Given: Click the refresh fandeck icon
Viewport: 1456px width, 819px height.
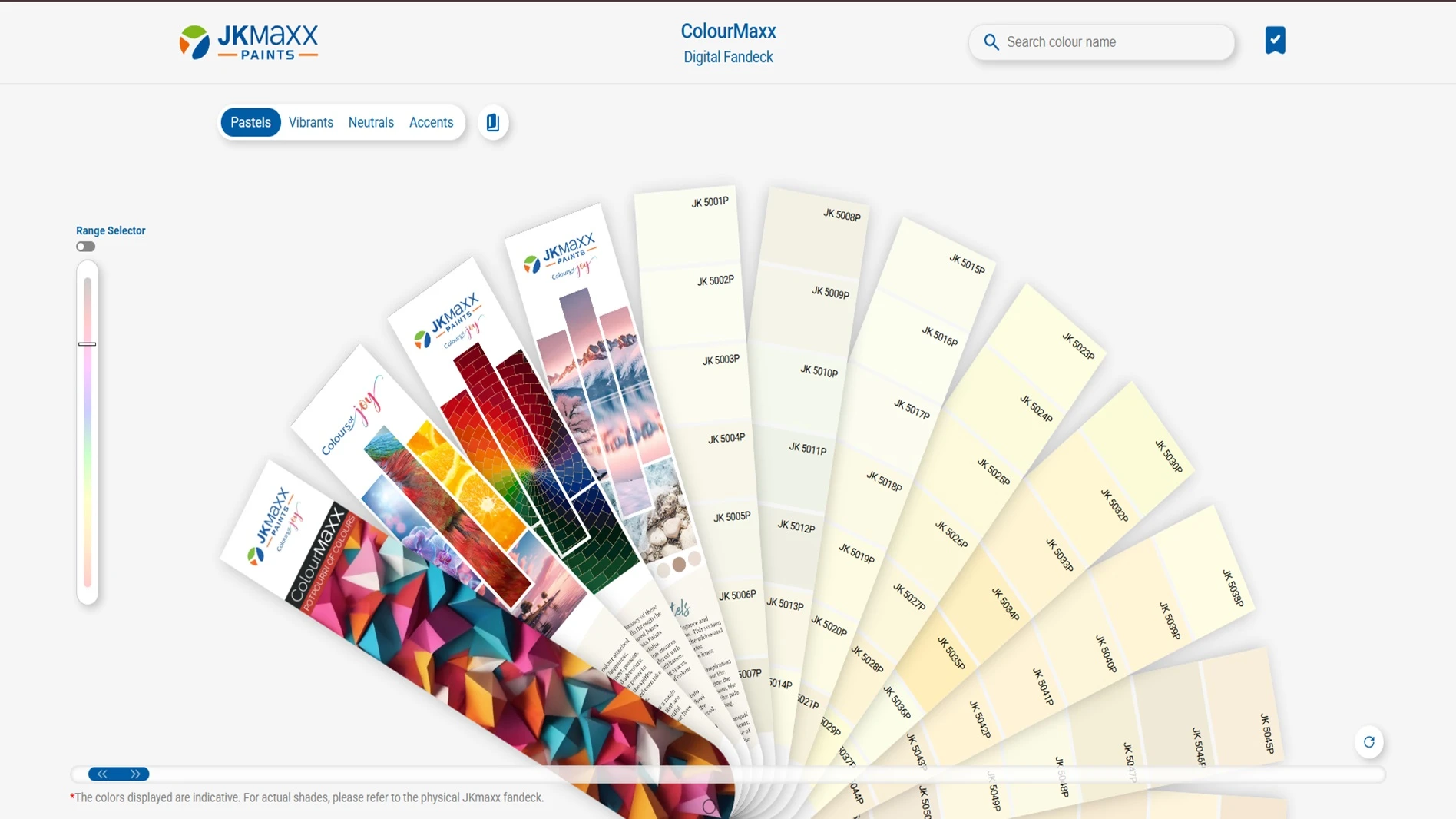Looking at the screenshot, I should 1368,742.
